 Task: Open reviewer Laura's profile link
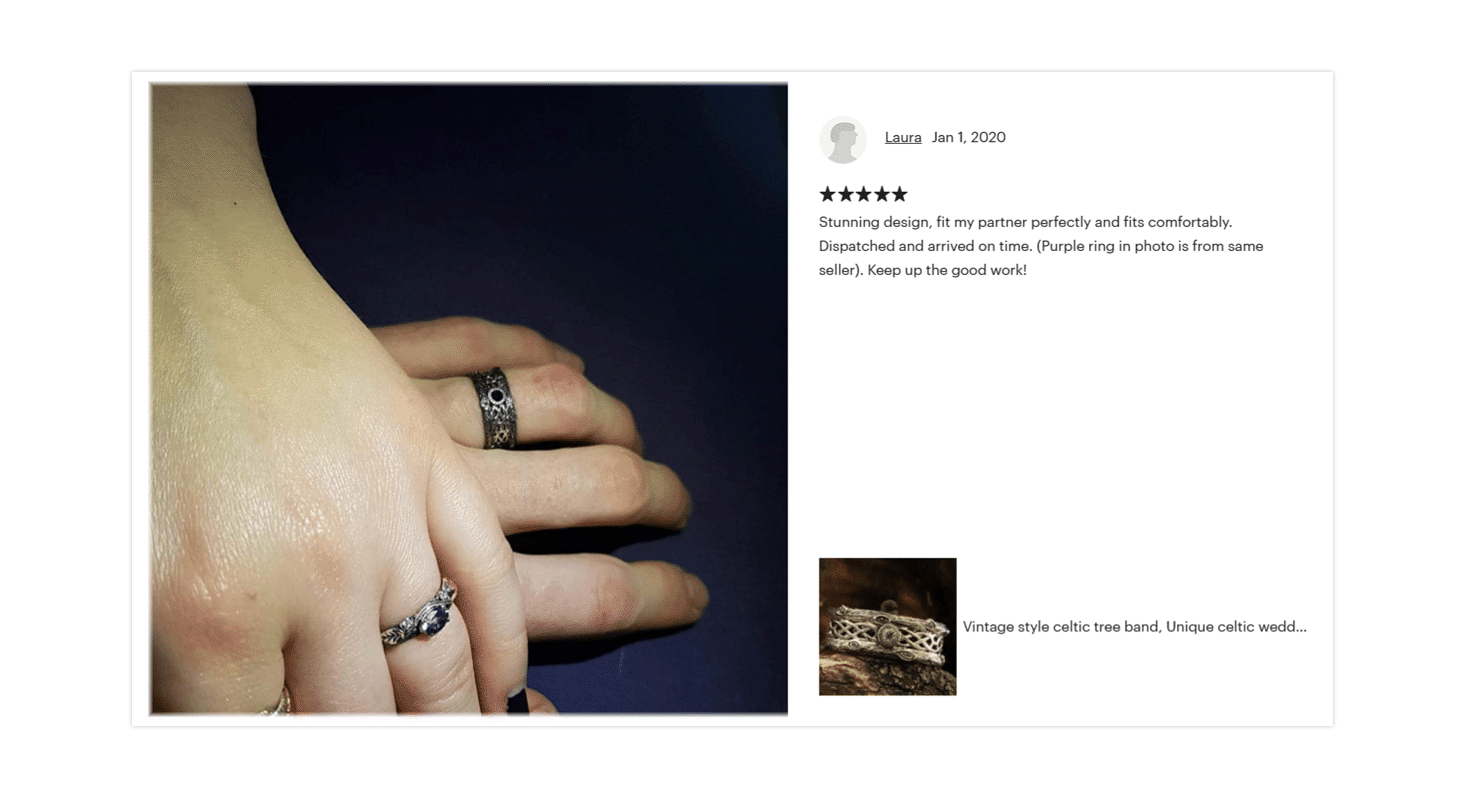click(903, 137)
